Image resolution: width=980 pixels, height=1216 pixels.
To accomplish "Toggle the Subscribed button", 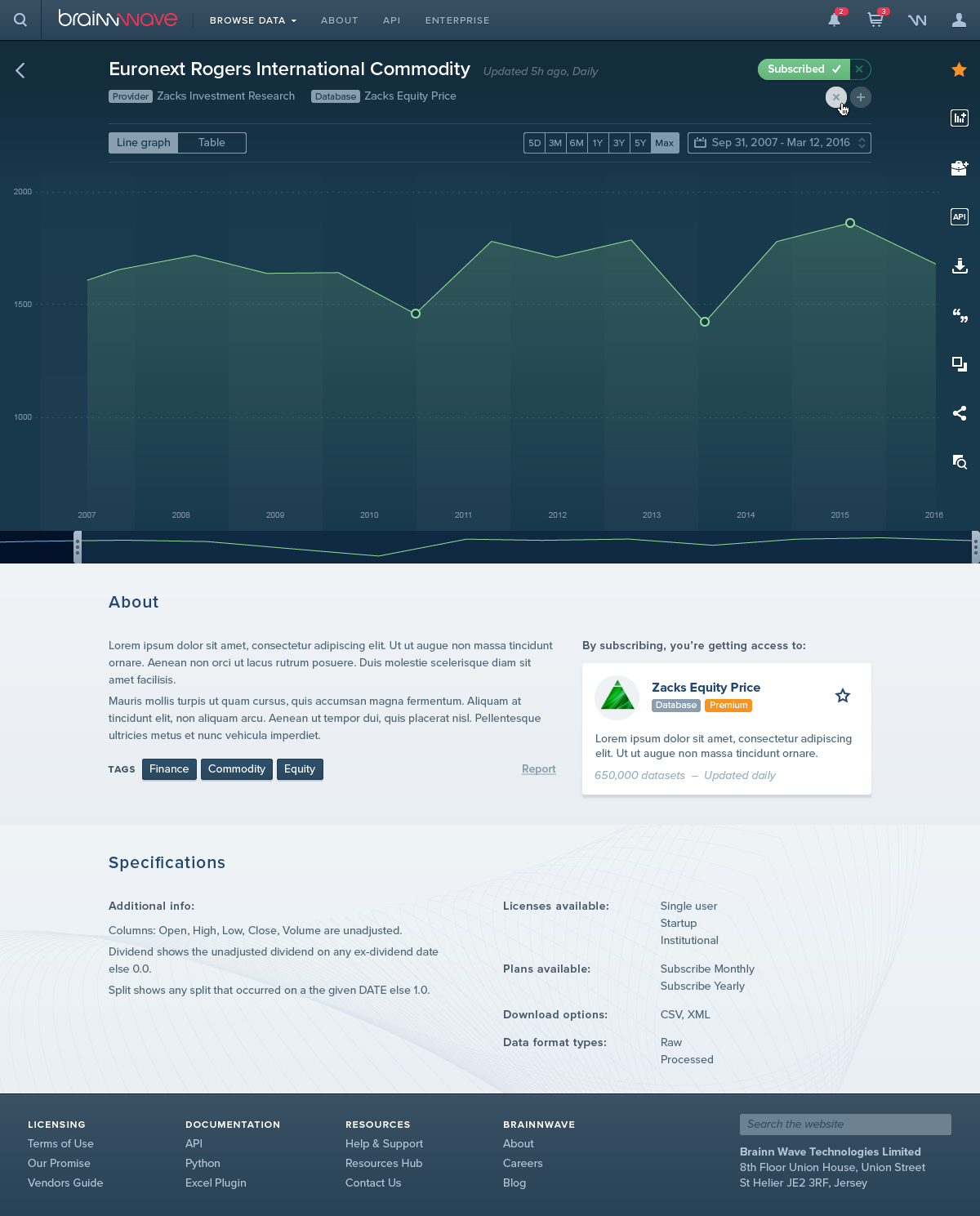I will pos(804,69).
